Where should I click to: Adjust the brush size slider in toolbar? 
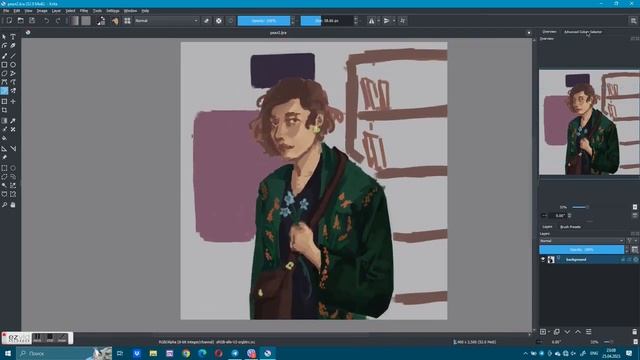(x=327, y=20)
